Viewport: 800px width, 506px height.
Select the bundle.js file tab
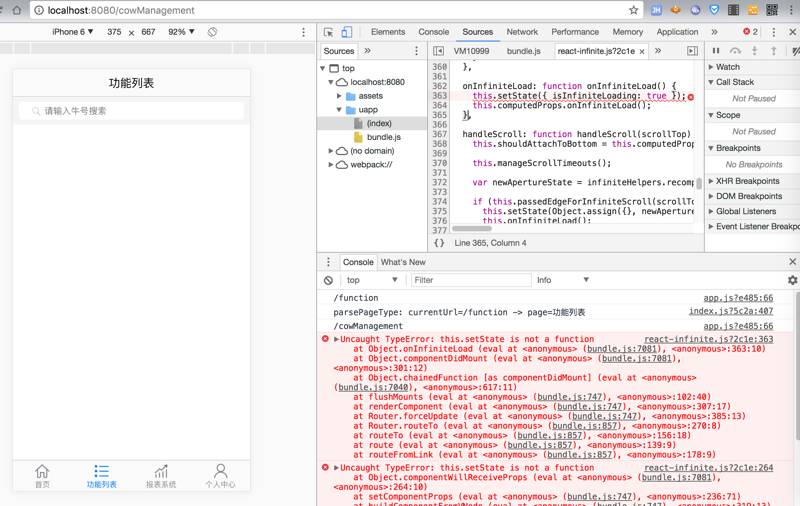point(523,51)
